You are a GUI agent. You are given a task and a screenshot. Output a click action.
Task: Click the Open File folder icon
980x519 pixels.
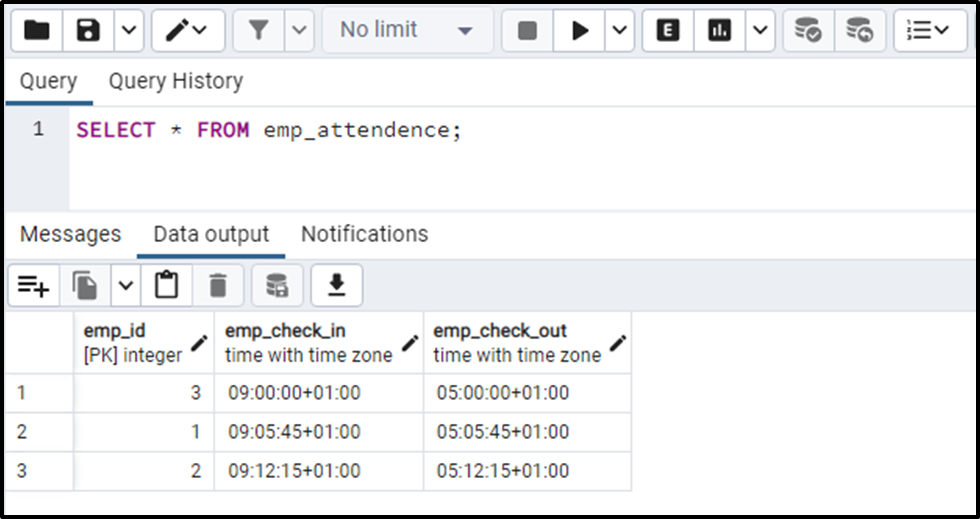coord(37,31)
